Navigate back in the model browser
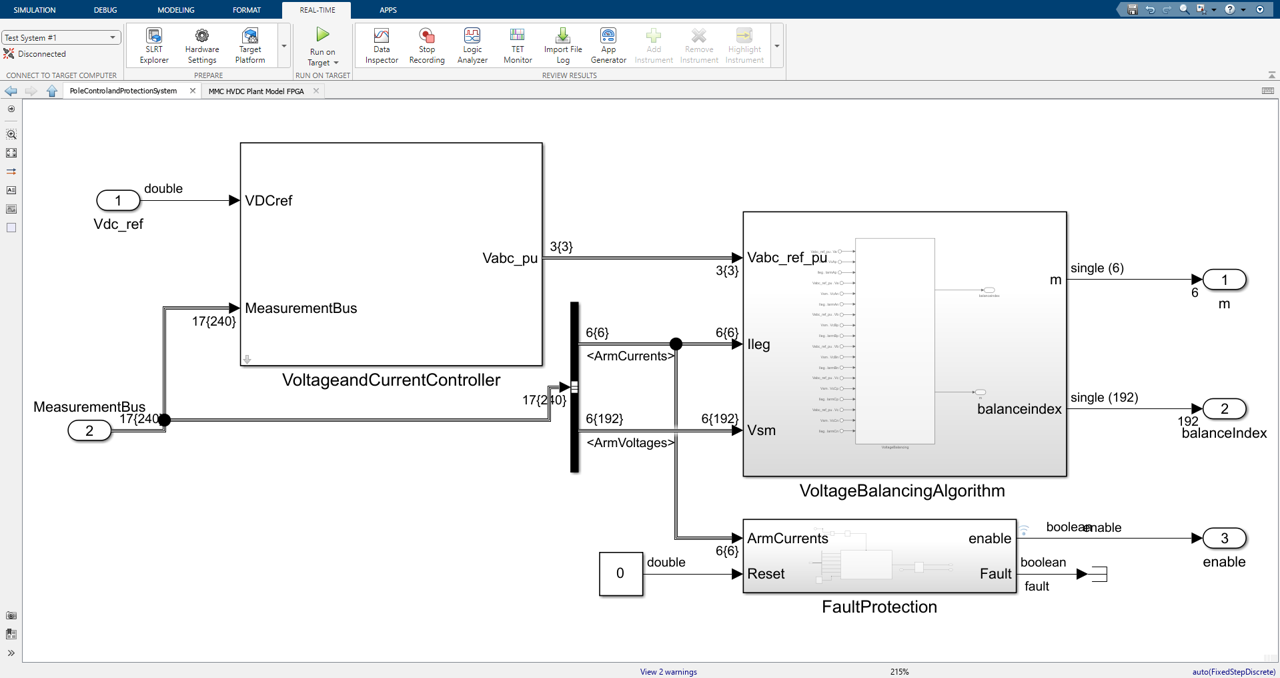 11,91
